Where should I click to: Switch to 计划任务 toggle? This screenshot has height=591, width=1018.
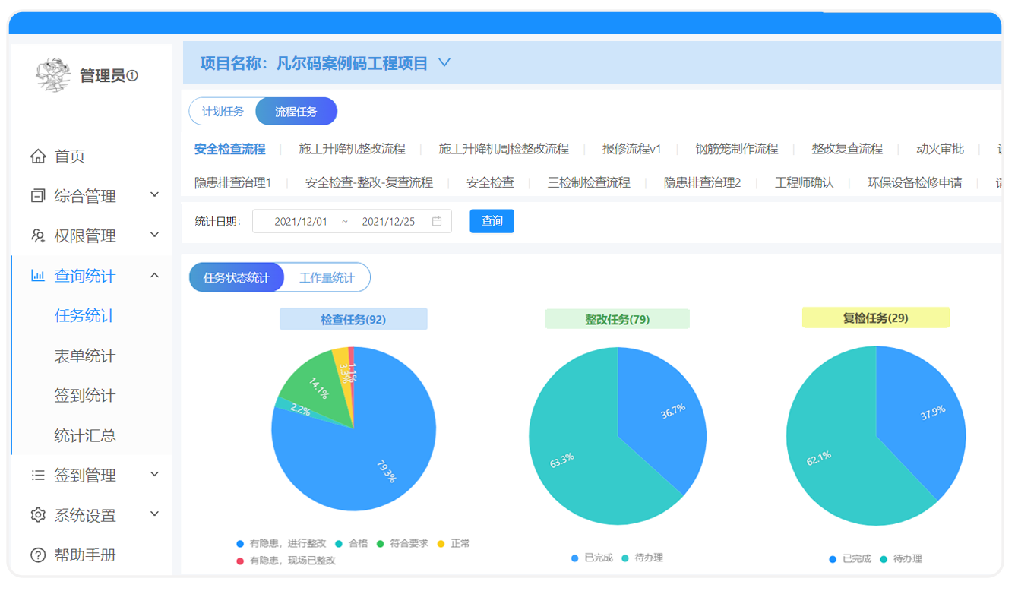[x=223, y=111]
